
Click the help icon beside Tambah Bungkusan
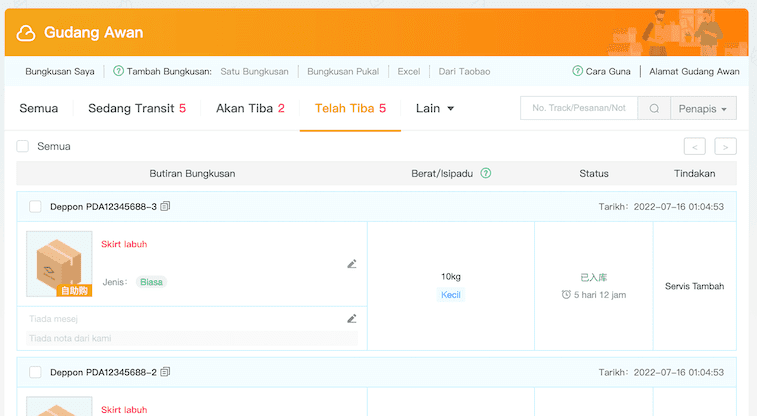tap(118, 71)
